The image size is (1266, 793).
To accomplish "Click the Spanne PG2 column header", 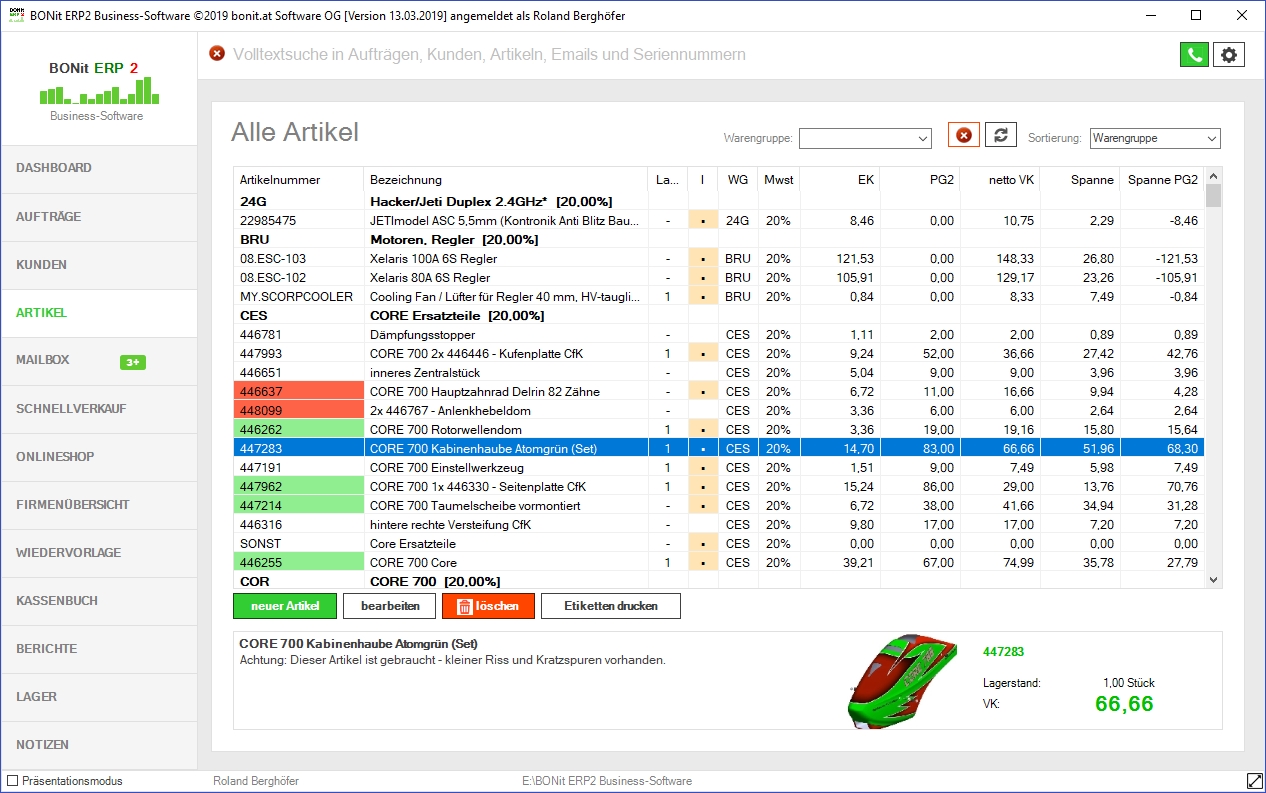I will 1162,180.
